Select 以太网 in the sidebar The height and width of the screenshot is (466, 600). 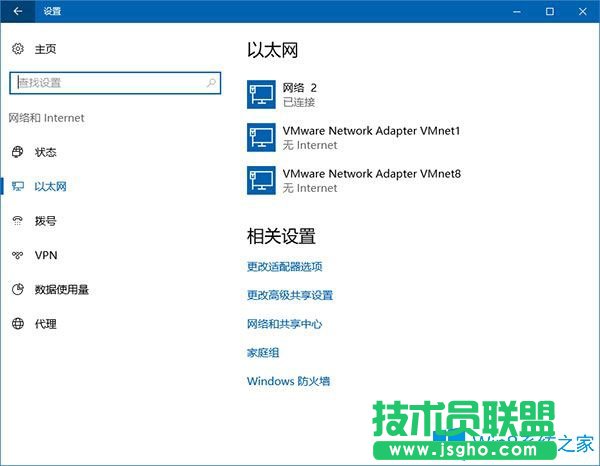tap(51, 186)
